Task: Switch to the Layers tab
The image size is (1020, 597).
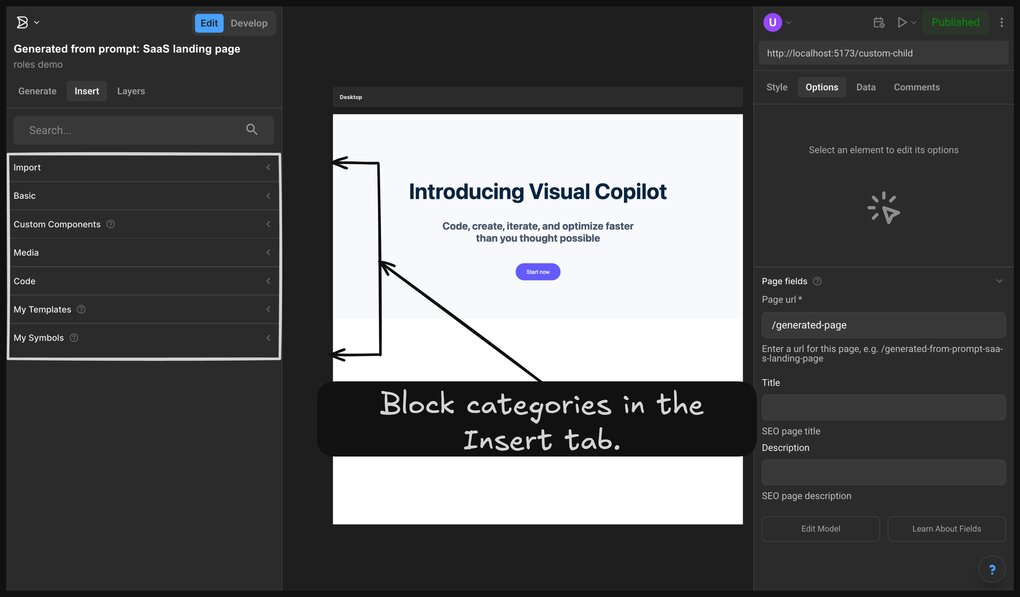Action: pos(130,90)
